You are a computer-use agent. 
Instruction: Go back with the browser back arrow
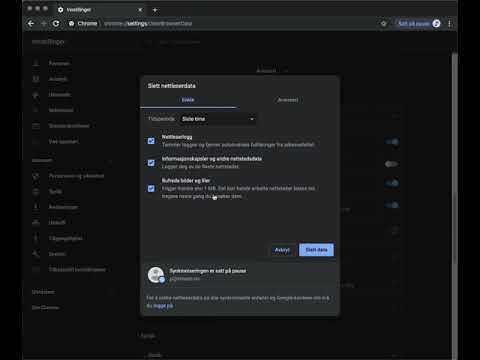(31, 24)
